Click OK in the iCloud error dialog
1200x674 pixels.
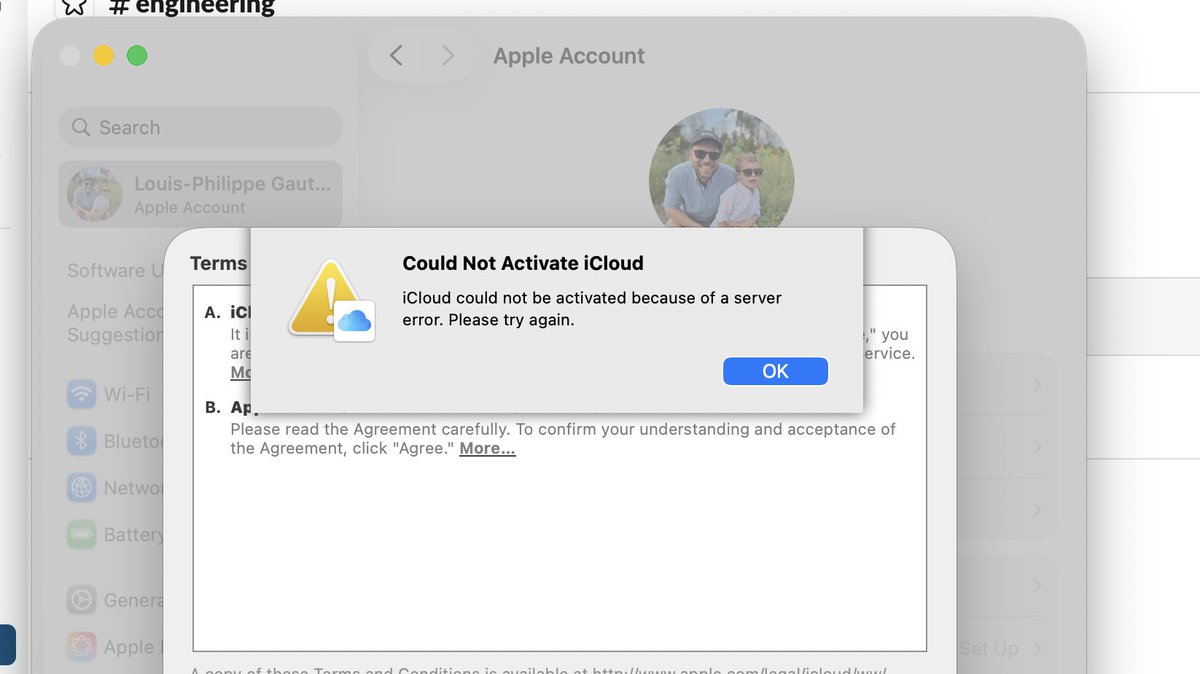coord(775,371)
